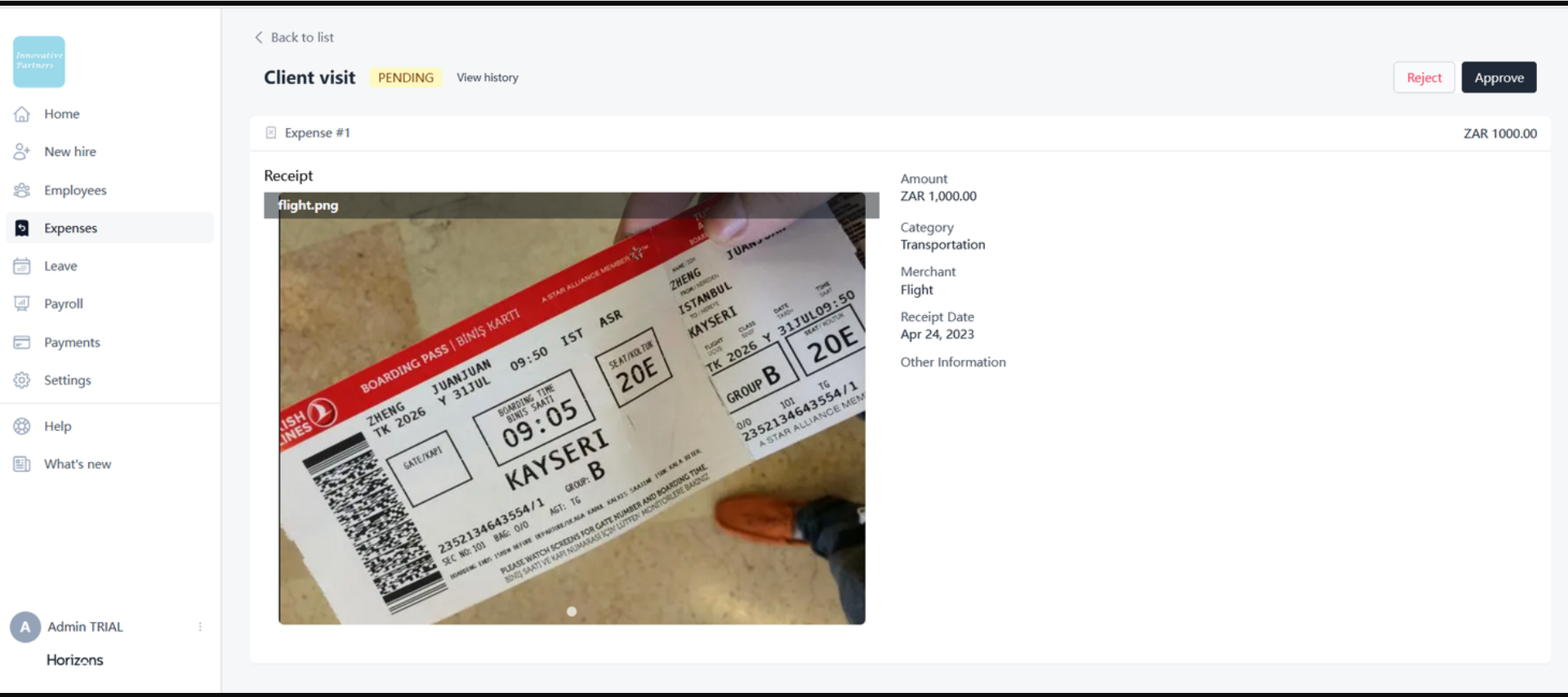Click the Home icon in sidebar

(22, 114)
